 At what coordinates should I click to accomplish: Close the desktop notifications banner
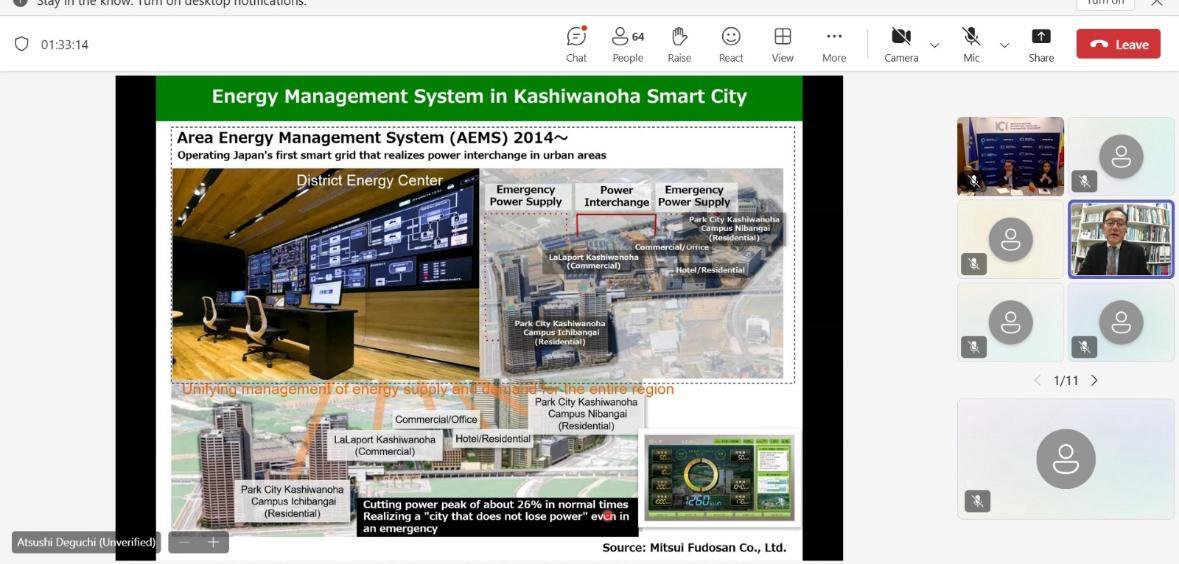coord(1157,3)
